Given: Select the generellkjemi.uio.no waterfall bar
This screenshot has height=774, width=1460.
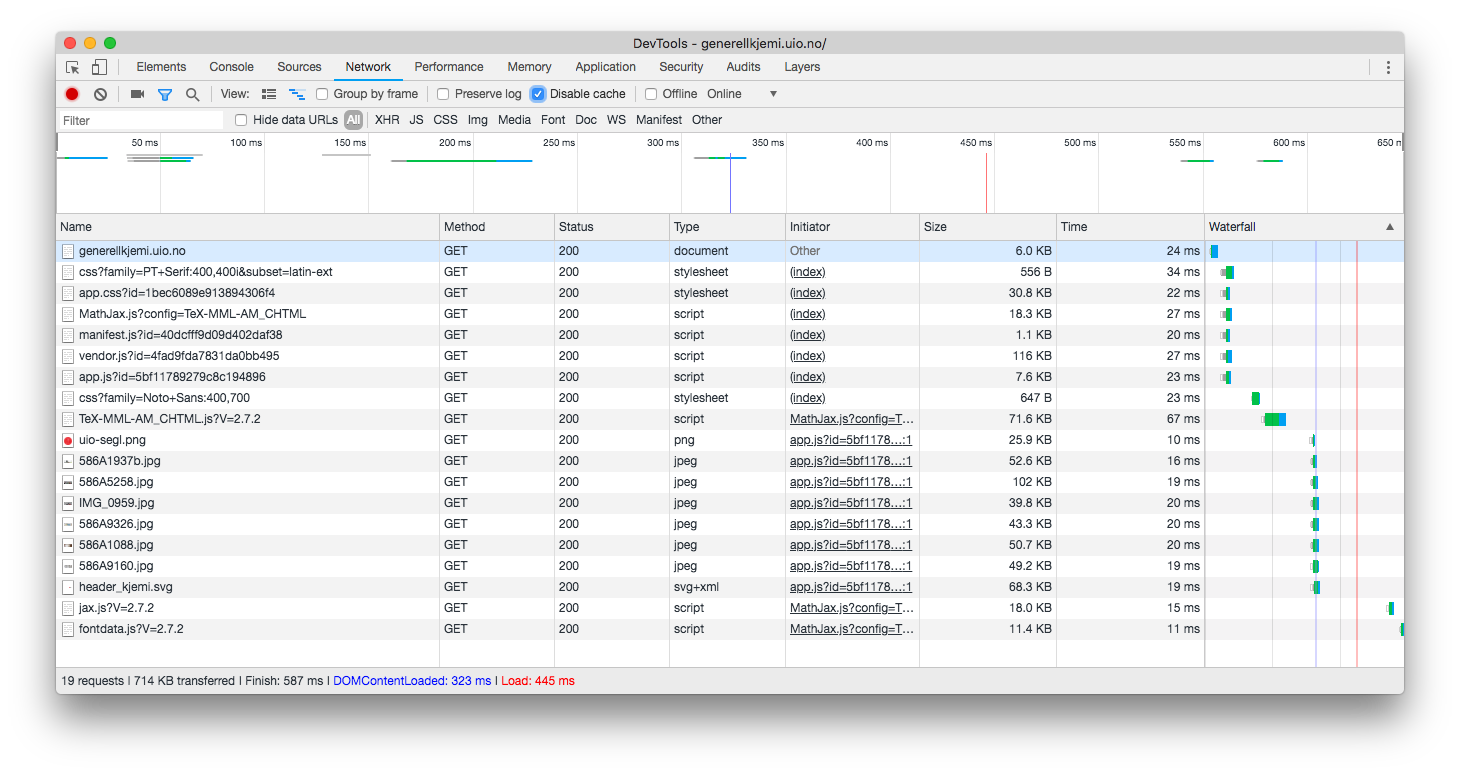Looking at the screenshot, I should (x=1214, y=251).
